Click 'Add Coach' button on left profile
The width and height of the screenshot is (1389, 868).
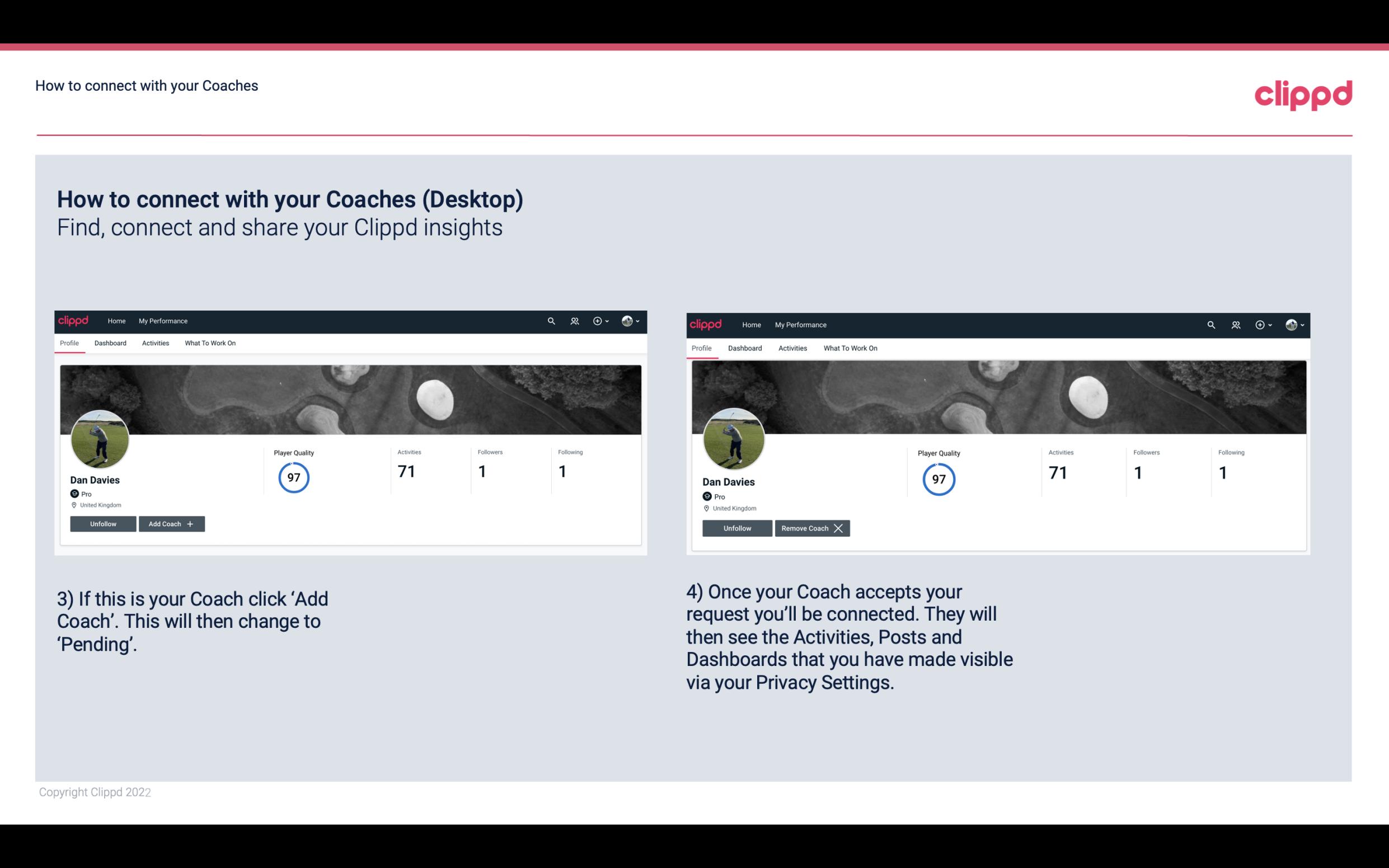pyautogui.click(x=171, y=523)
